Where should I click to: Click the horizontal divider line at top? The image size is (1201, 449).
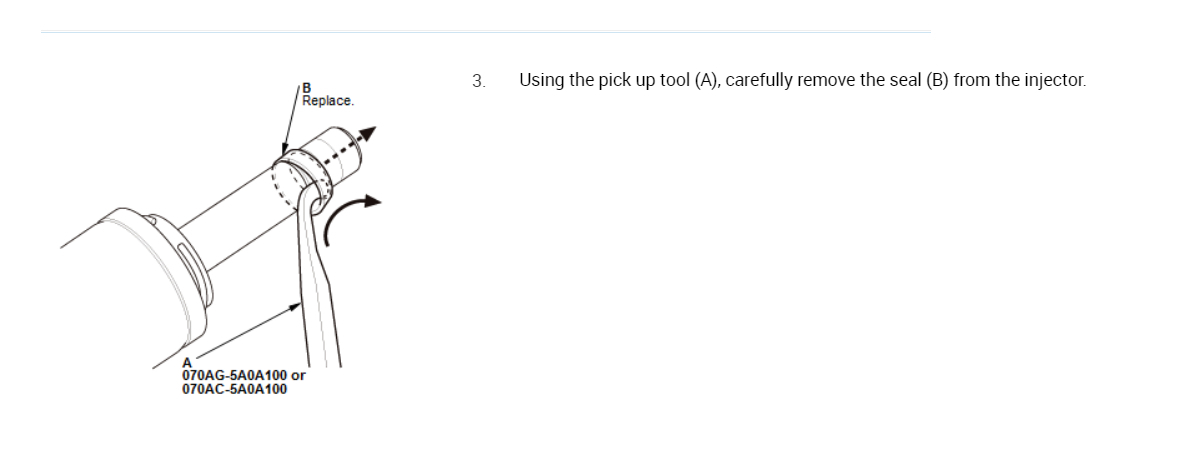(x=485, y=32)
